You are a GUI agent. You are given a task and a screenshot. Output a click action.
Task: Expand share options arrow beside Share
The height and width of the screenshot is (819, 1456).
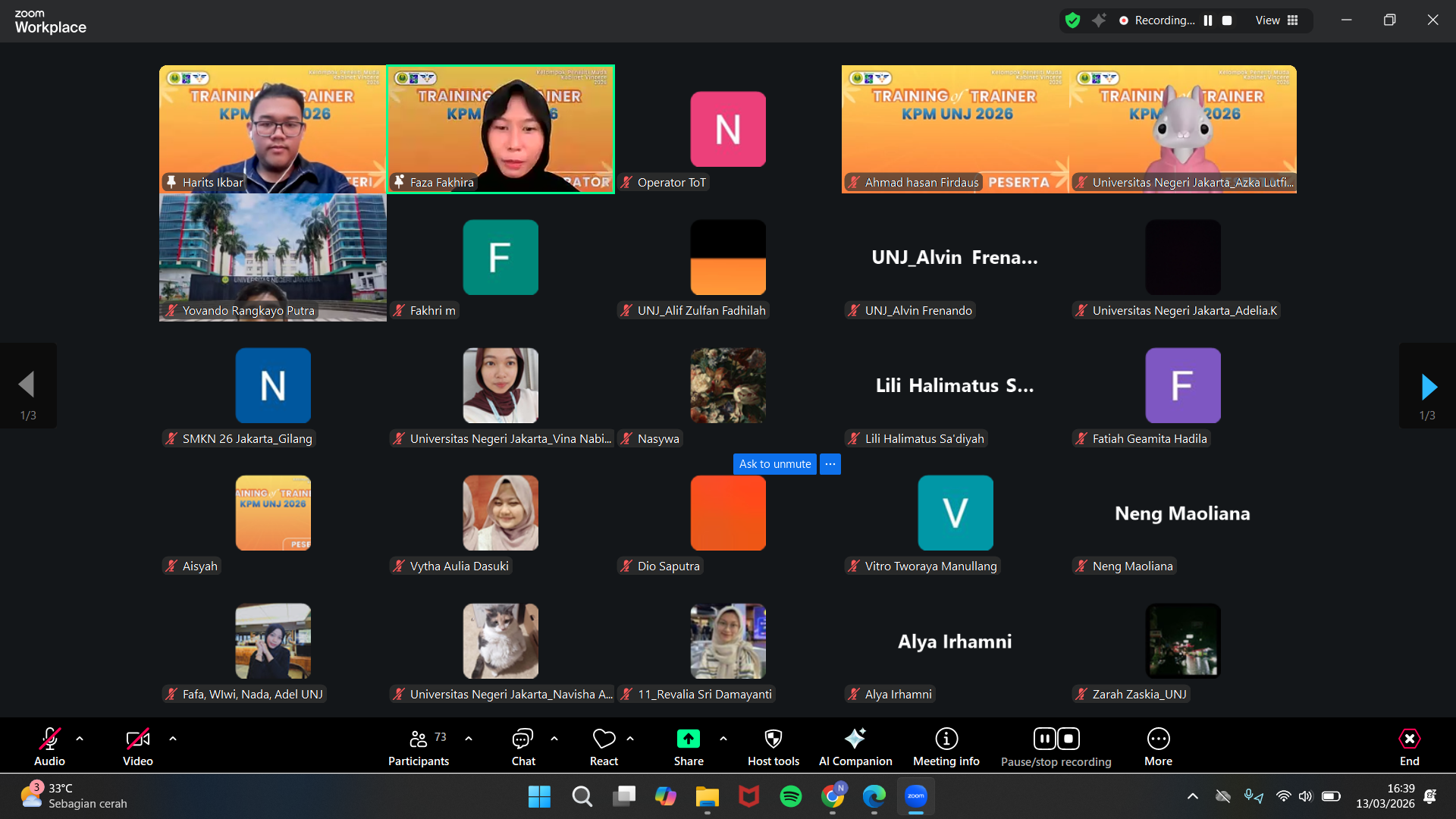(x=723, y=739)
